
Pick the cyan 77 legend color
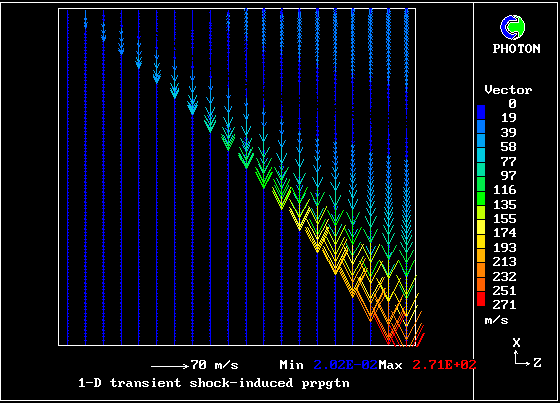point(481,155)
